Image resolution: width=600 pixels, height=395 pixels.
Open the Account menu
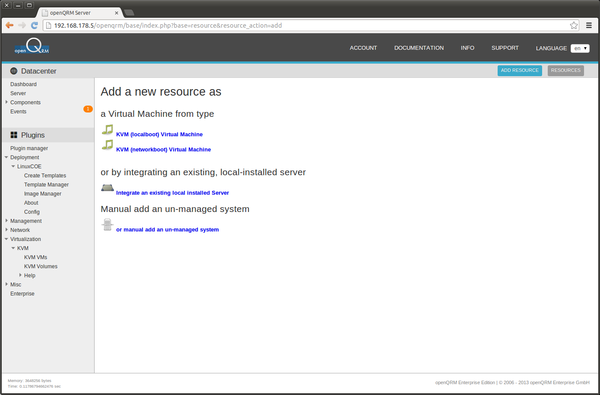click(363, 48)
